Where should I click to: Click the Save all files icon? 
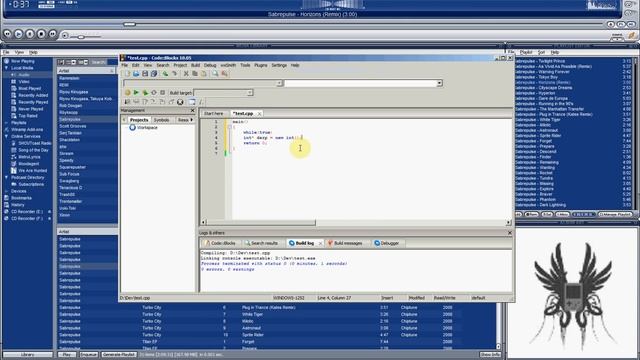(154, 74)
